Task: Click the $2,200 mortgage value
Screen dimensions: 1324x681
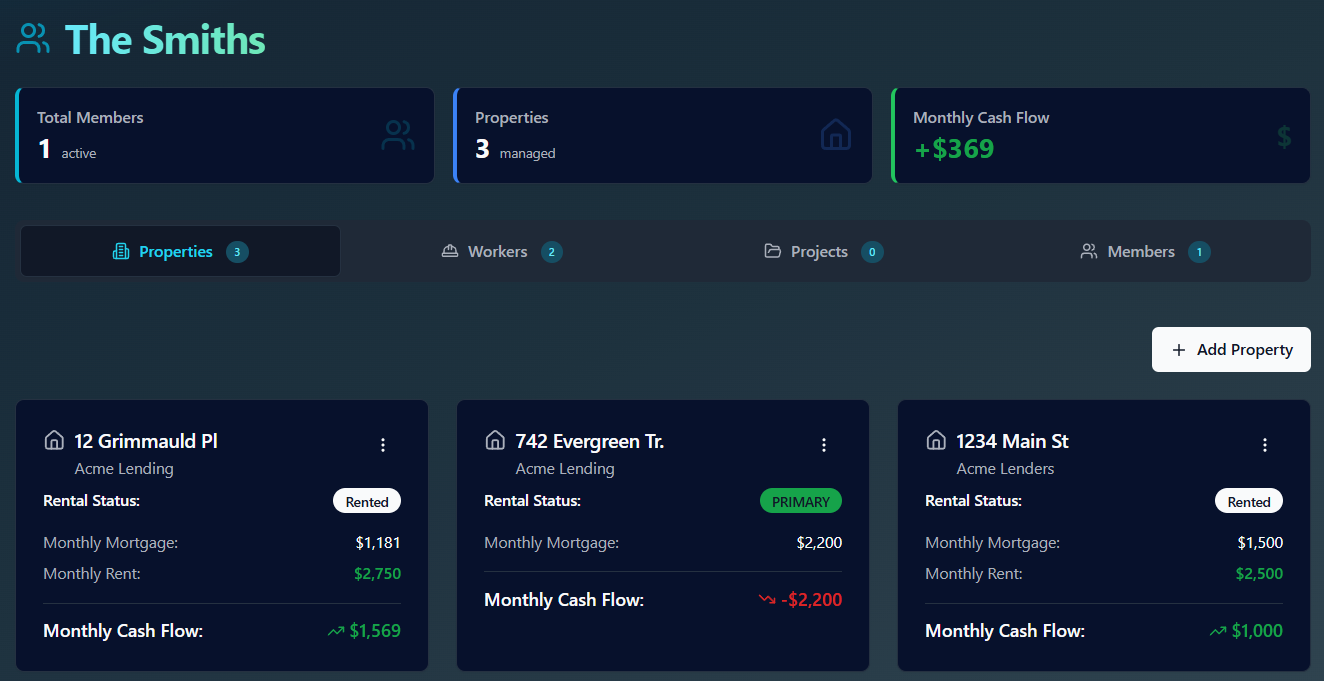Action: tap(819, 543)
